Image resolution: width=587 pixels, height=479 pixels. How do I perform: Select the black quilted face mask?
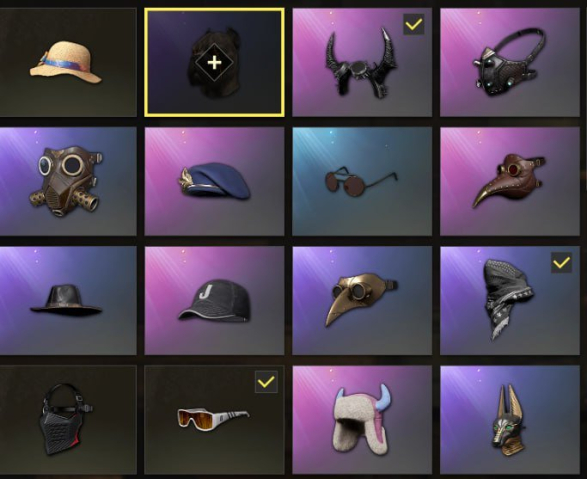[66, 420]
